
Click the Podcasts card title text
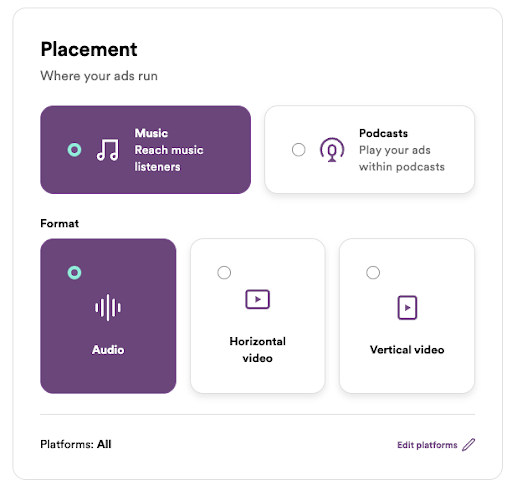click(383, 133)
